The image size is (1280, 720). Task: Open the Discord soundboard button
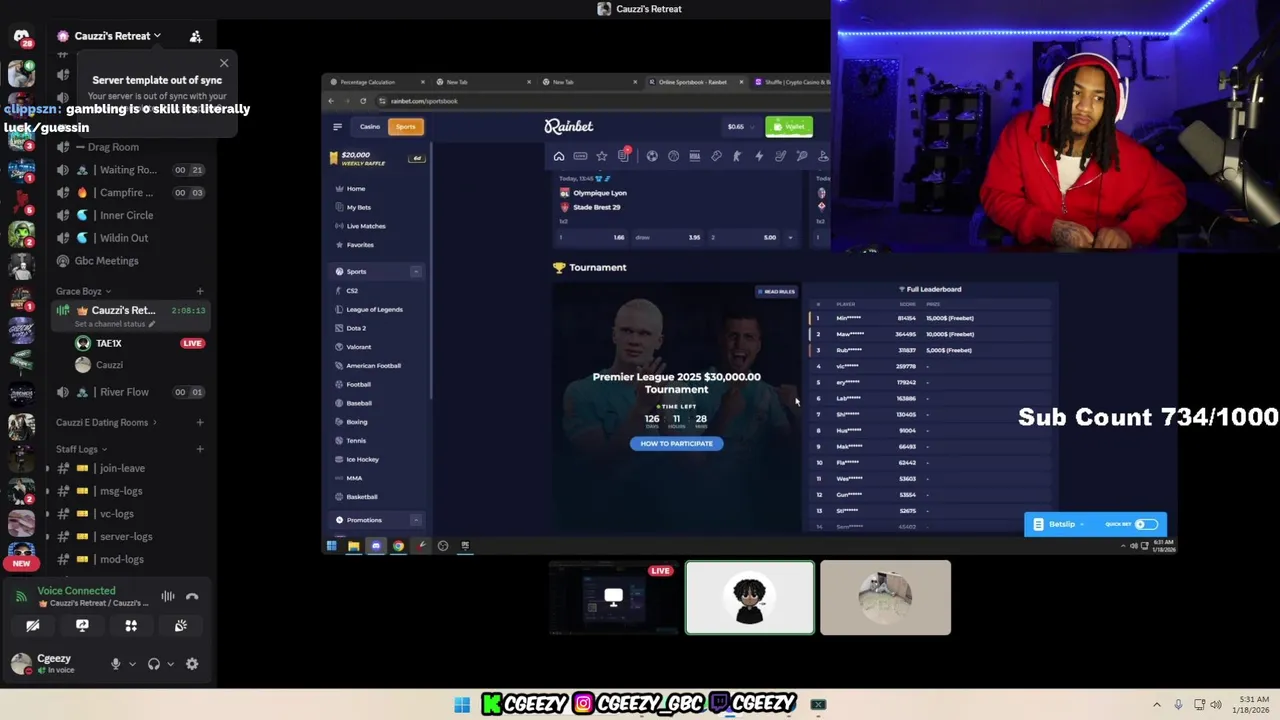tap(180, 626)
